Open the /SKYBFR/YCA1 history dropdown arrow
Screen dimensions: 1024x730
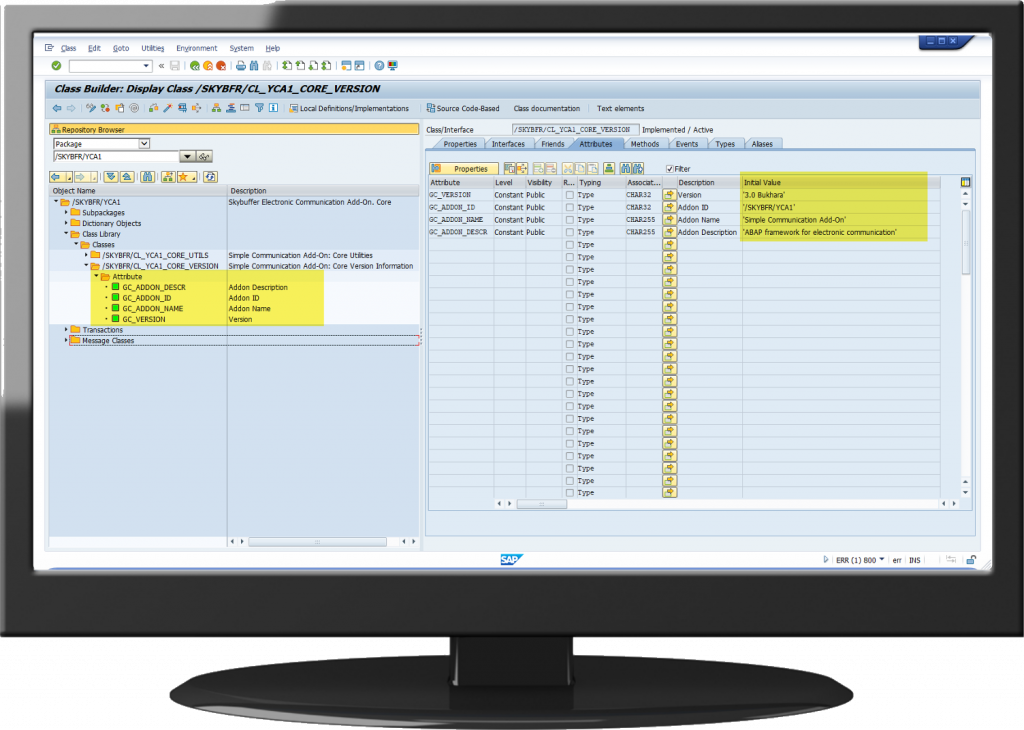[x=187, y=157]
